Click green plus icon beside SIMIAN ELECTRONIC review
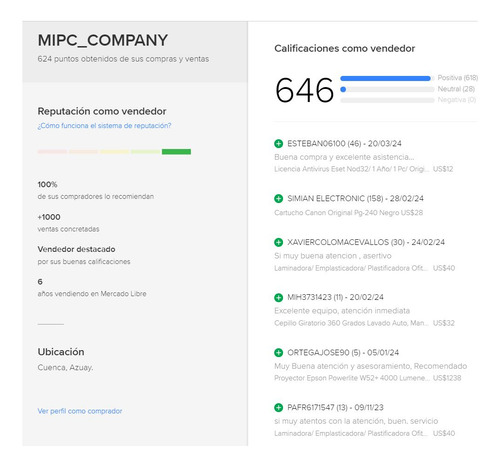 (x=278, y=199)
